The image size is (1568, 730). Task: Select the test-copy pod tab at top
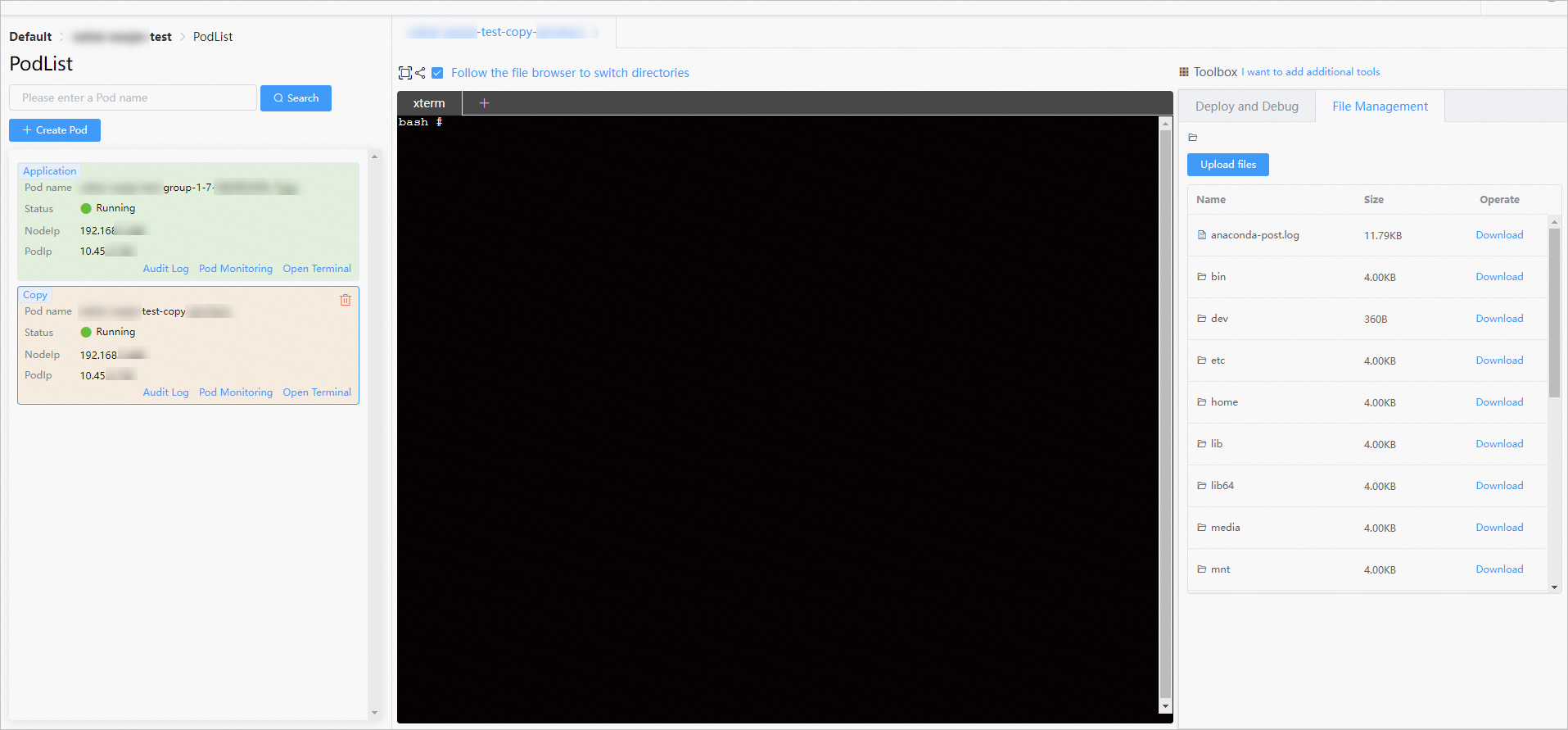504,32
